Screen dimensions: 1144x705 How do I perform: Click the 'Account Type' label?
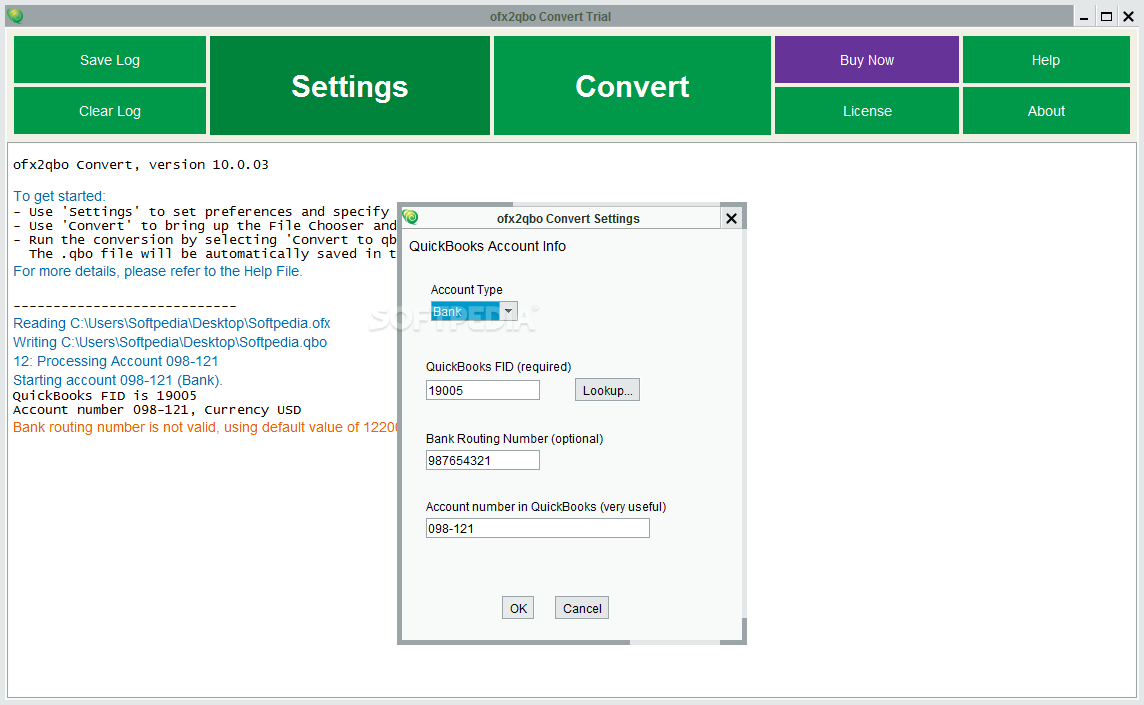coord(466,290)
